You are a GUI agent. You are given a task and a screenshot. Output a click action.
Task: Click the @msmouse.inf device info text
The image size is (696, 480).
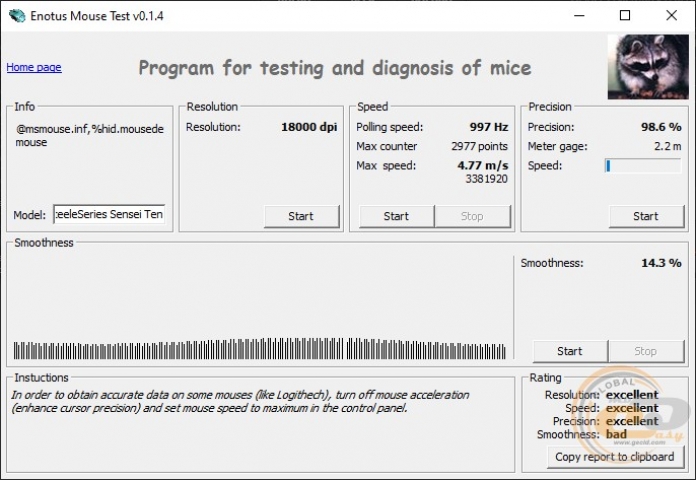click(90, 135)
